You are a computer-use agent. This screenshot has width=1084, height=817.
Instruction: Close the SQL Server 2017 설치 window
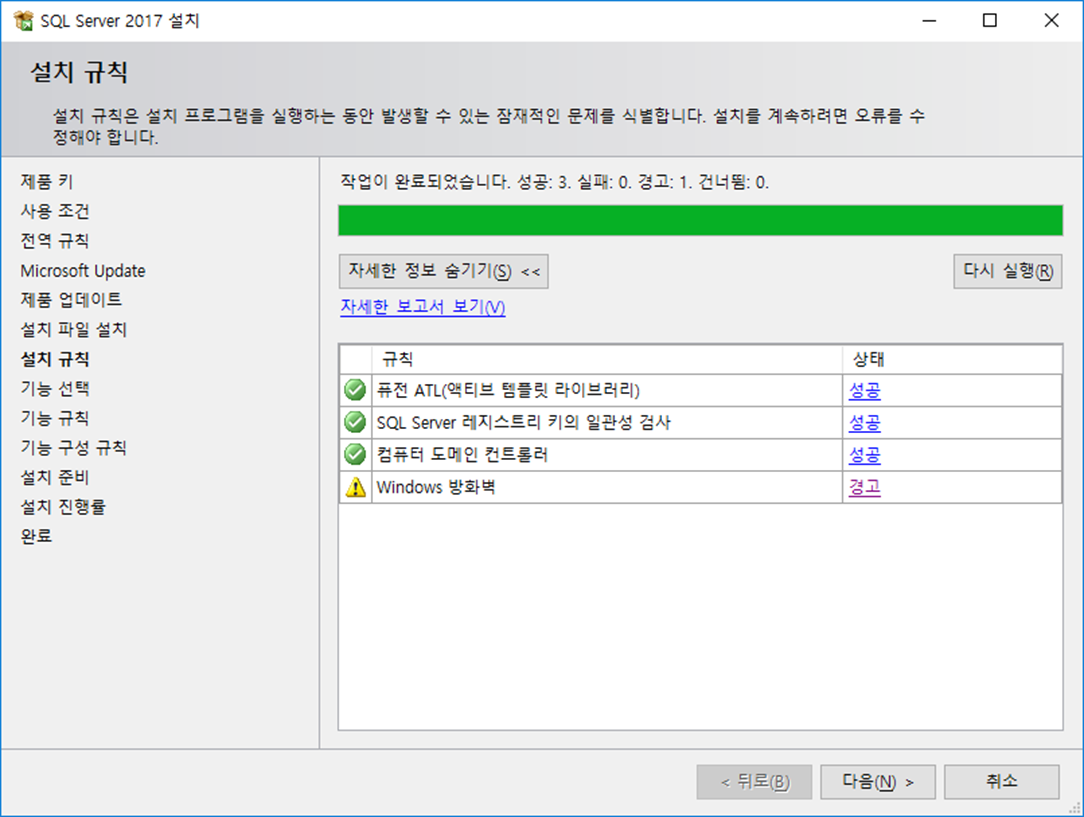[x=1052, y=21]
